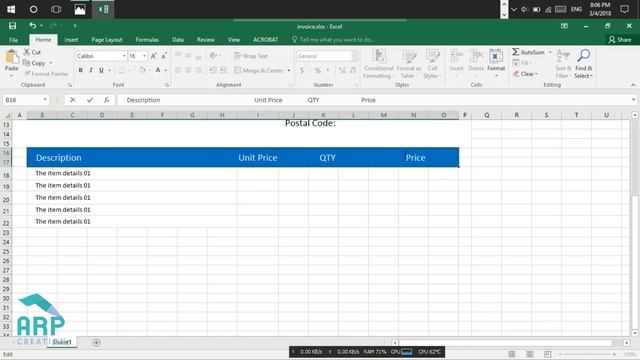Collapse the ribbon with the up chevron
The width and height of the screenshot is (640, 360).
pyautogui.click(x=633, y=85)
